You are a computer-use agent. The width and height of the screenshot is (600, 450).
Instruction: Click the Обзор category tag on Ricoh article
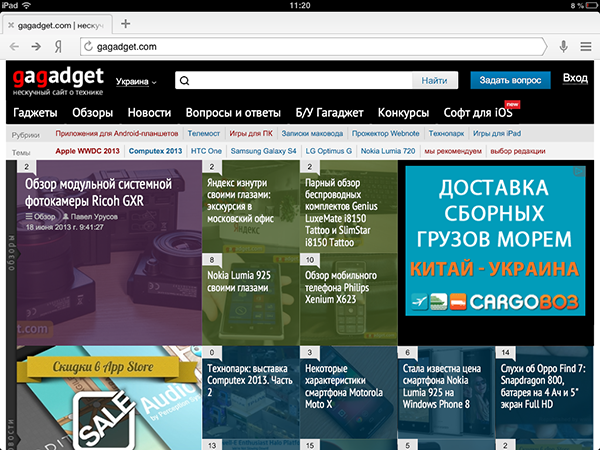41,217
